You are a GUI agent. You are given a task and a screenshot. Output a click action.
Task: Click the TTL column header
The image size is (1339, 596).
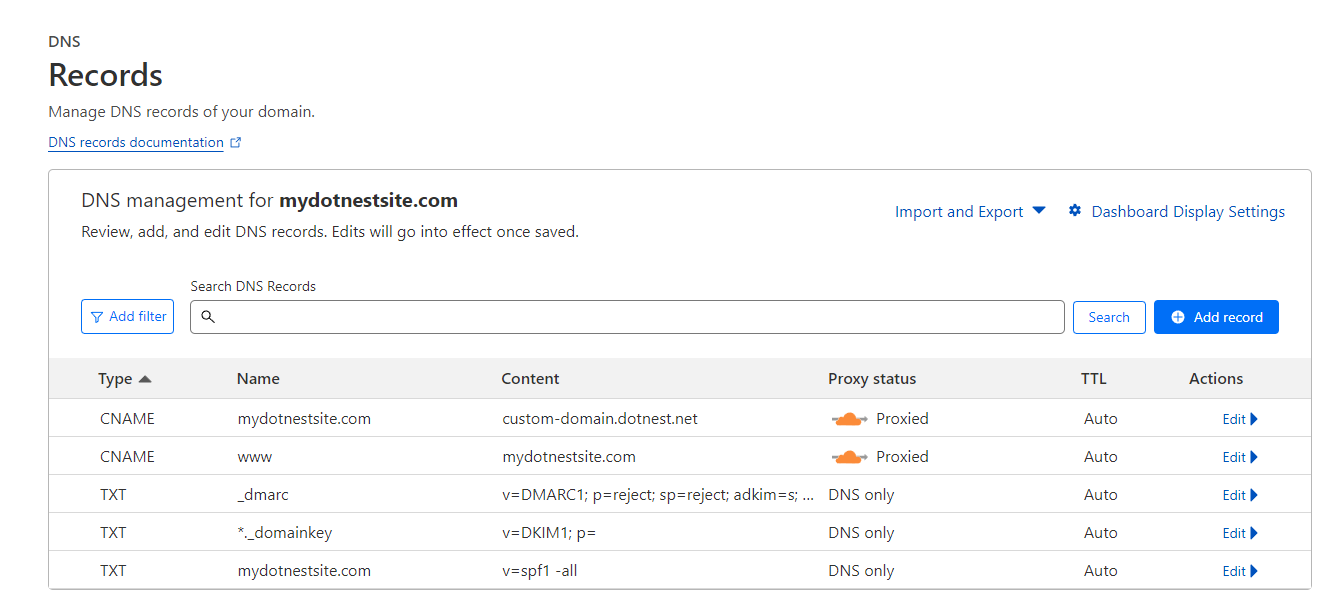point(1094,379)
